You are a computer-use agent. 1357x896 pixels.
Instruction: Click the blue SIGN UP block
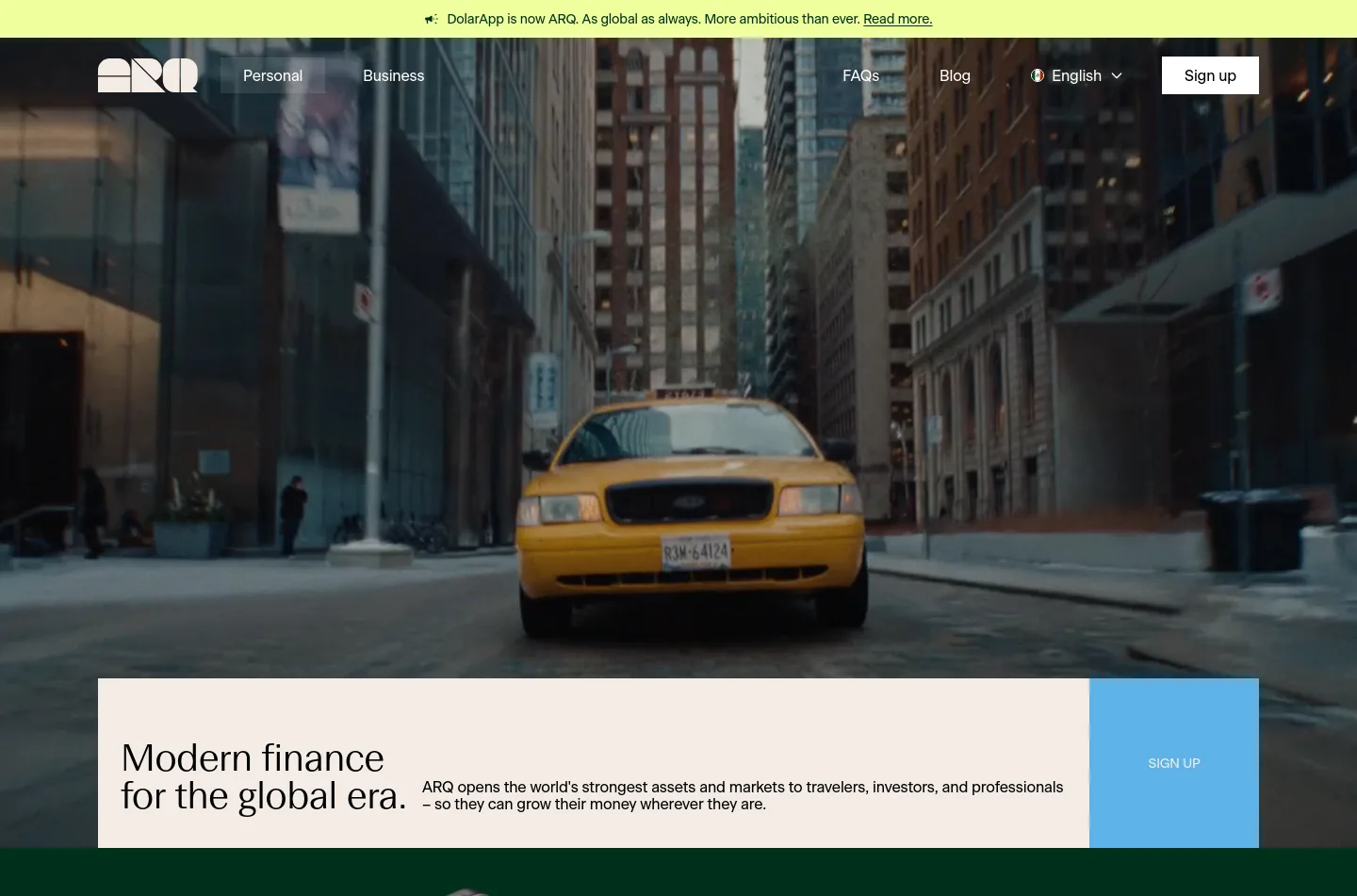point(1174,763)
